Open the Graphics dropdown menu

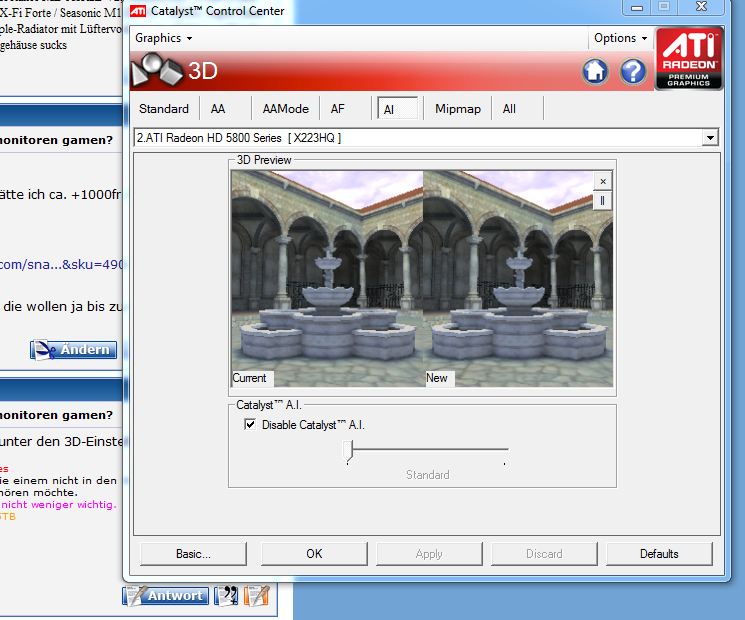click(x=163, y=38)
